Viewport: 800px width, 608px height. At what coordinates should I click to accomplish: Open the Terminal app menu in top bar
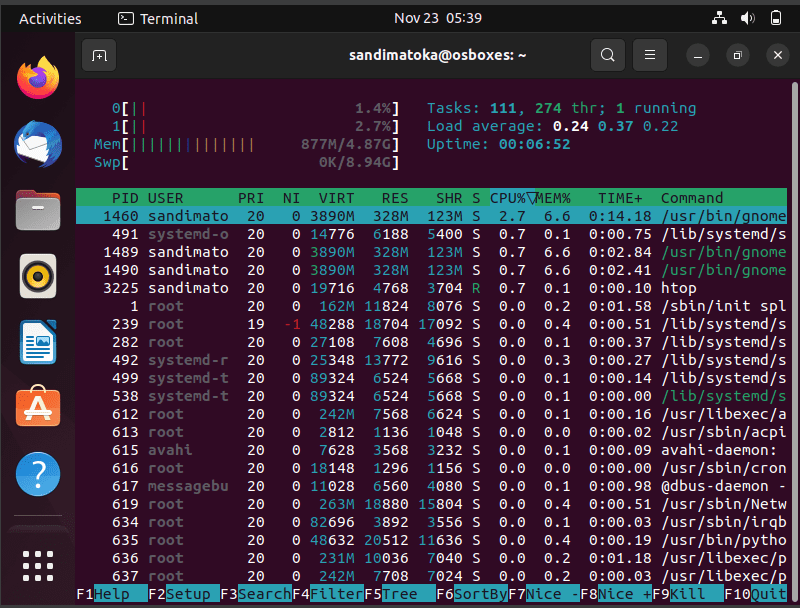coord(158,19)
